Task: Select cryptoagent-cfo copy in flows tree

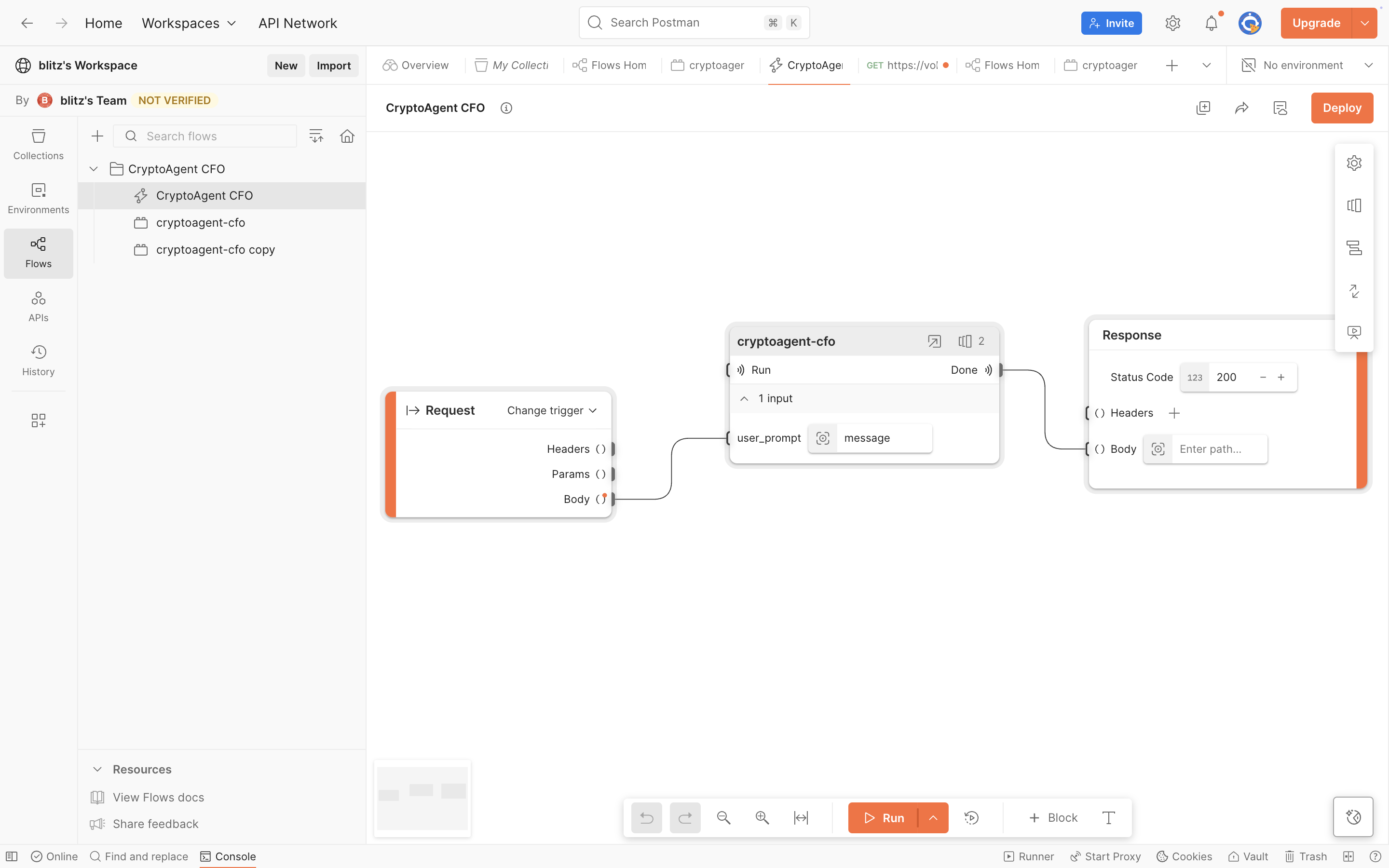Action: (215, 250)
